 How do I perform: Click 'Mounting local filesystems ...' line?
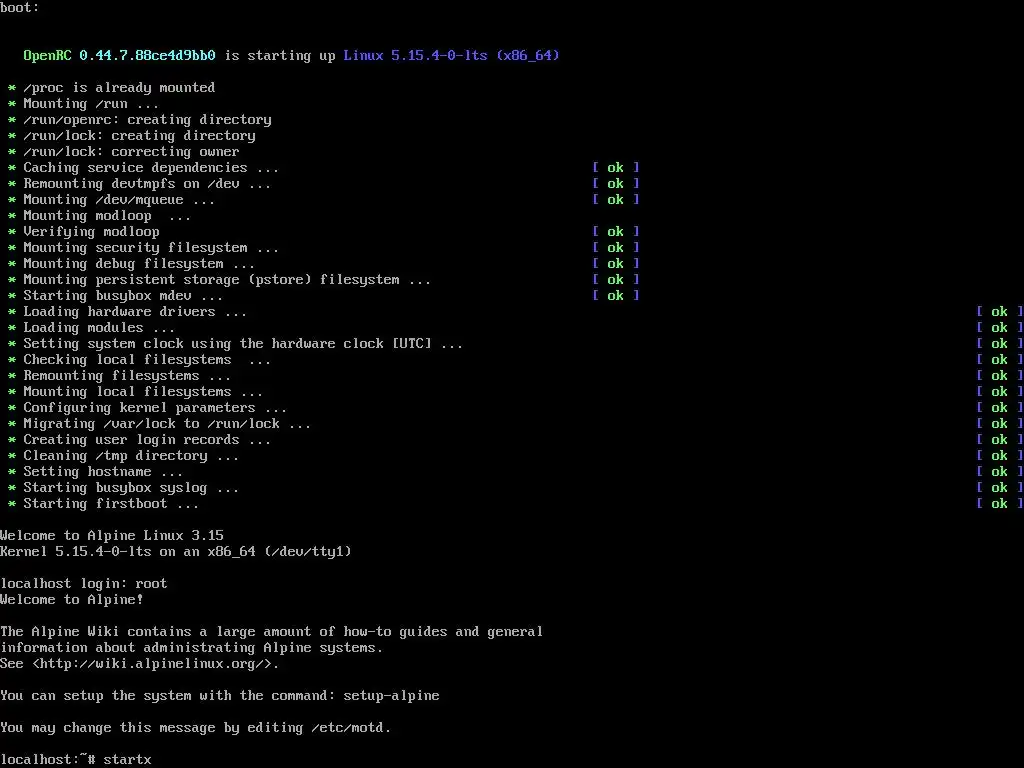coord(143,392)
